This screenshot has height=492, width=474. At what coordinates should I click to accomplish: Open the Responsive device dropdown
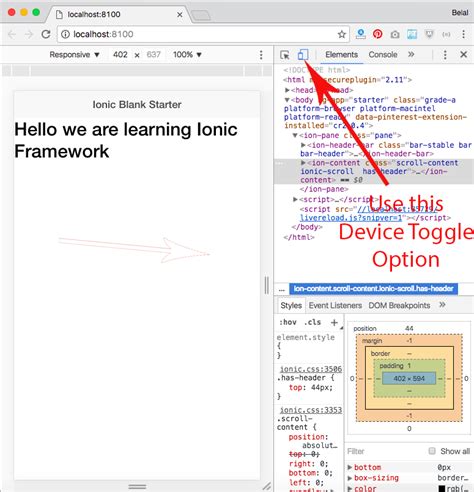(x=74, y=55)
